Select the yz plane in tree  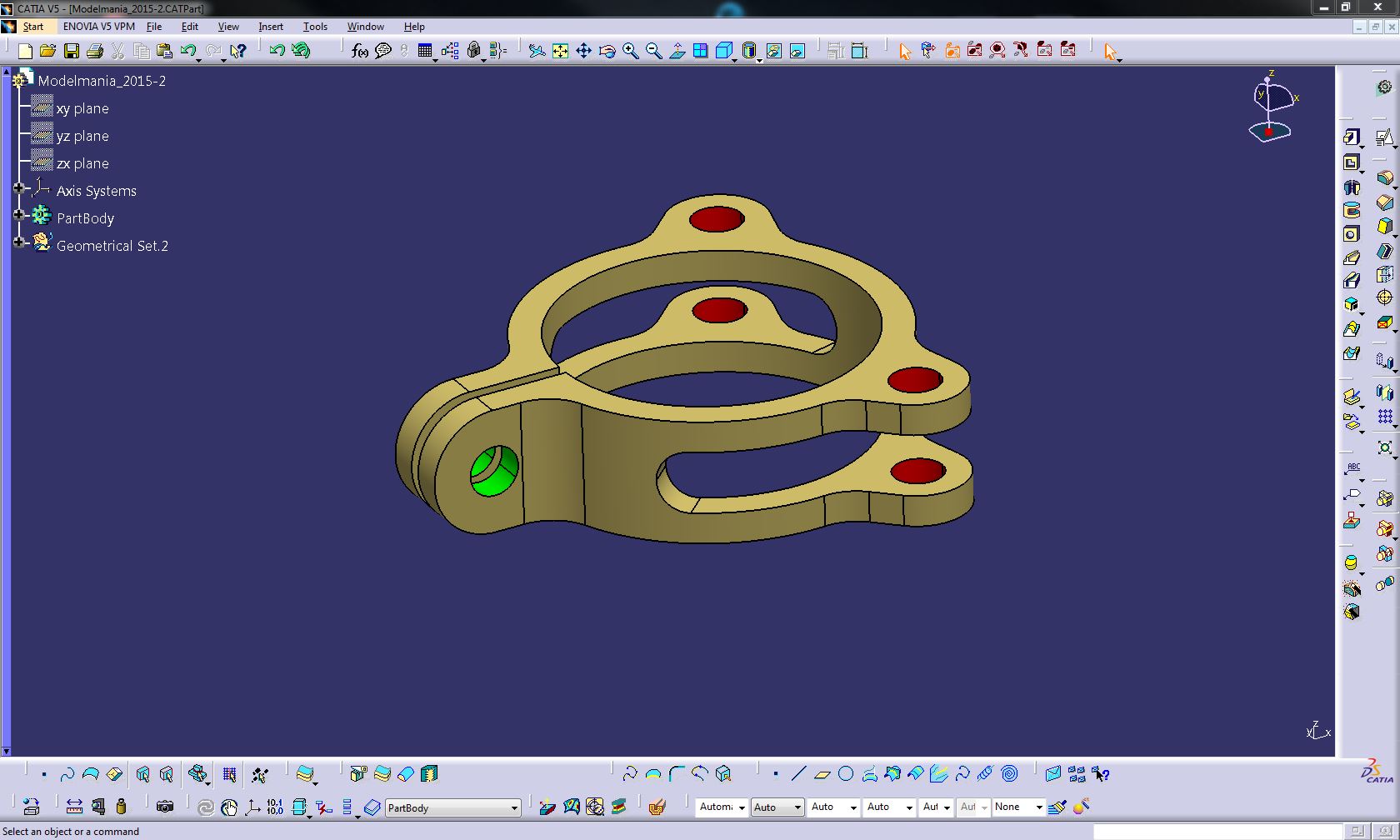[x=82, y=136]
